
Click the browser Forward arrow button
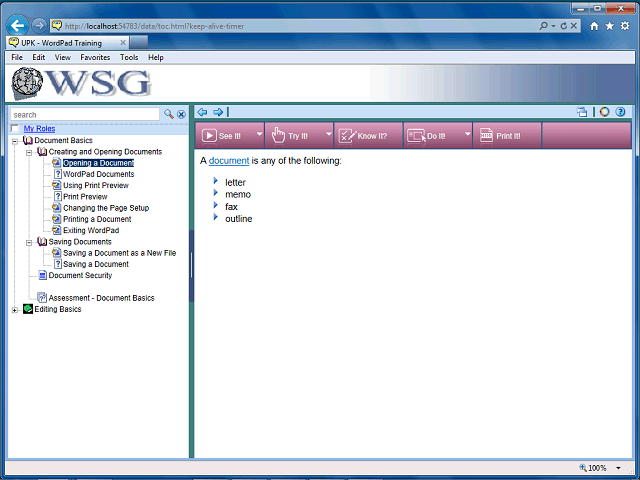(39, 26)
